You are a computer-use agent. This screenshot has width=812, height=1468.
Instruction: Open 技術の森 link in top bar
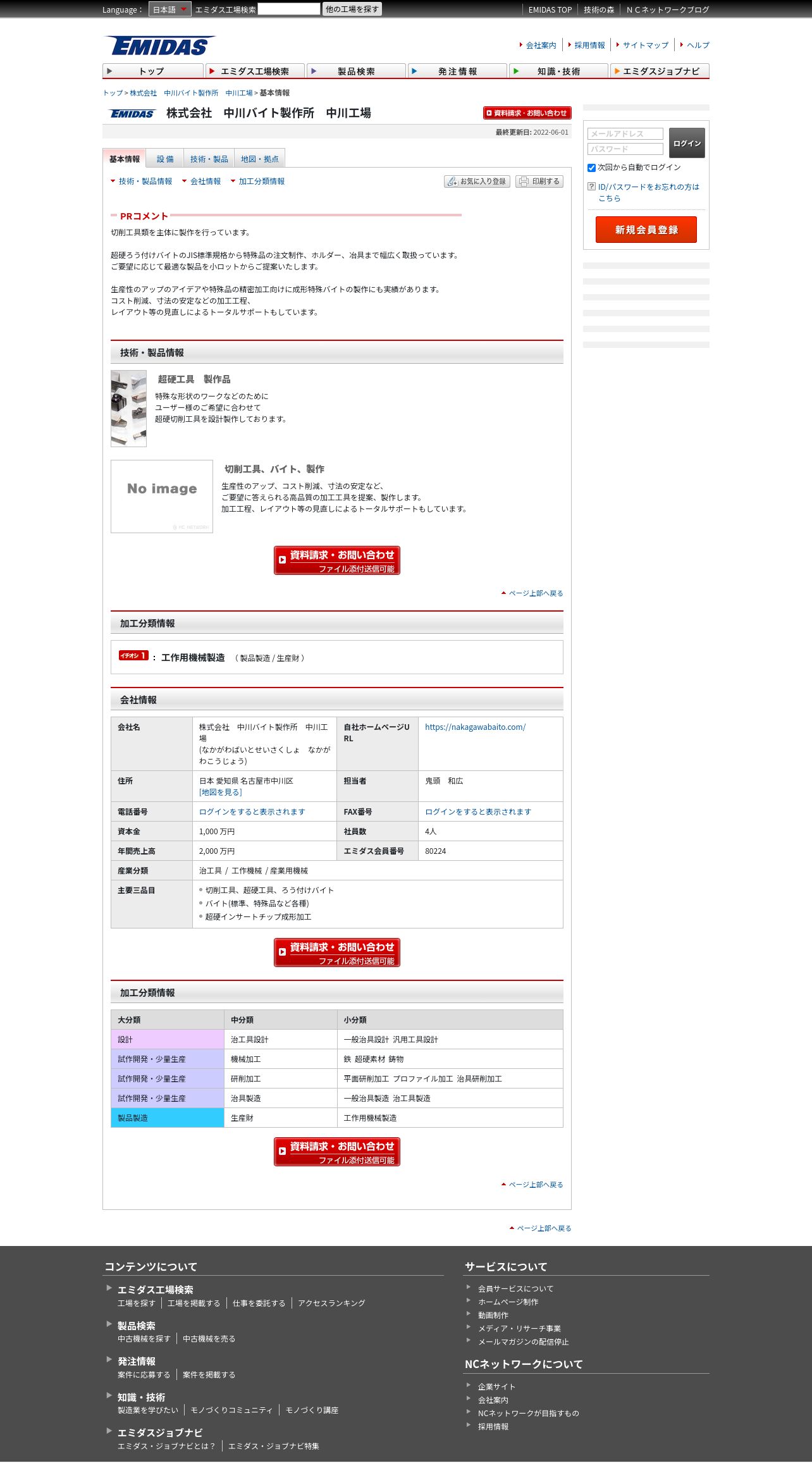599,10
